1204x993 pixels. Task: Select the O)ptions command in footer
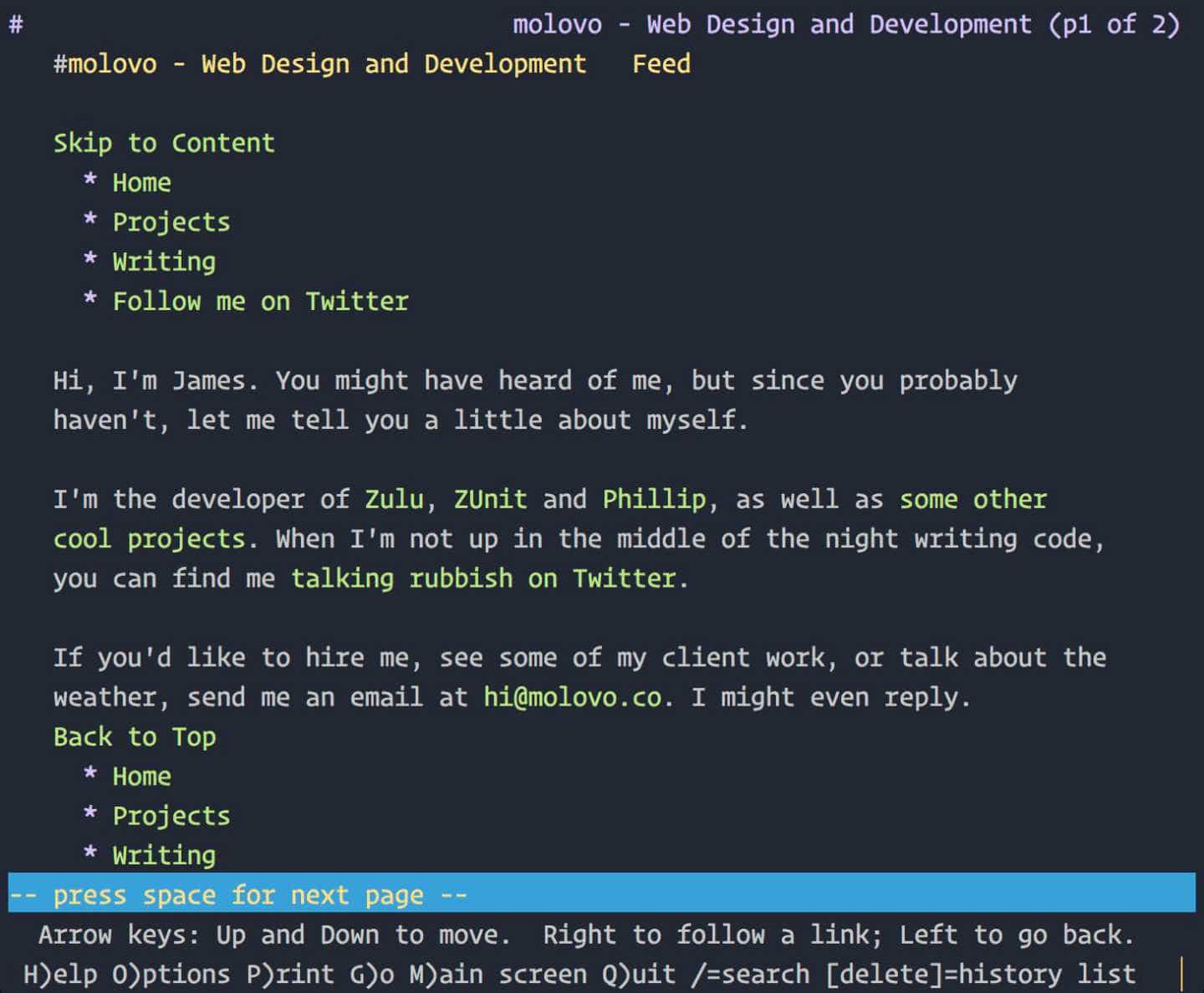171,974
